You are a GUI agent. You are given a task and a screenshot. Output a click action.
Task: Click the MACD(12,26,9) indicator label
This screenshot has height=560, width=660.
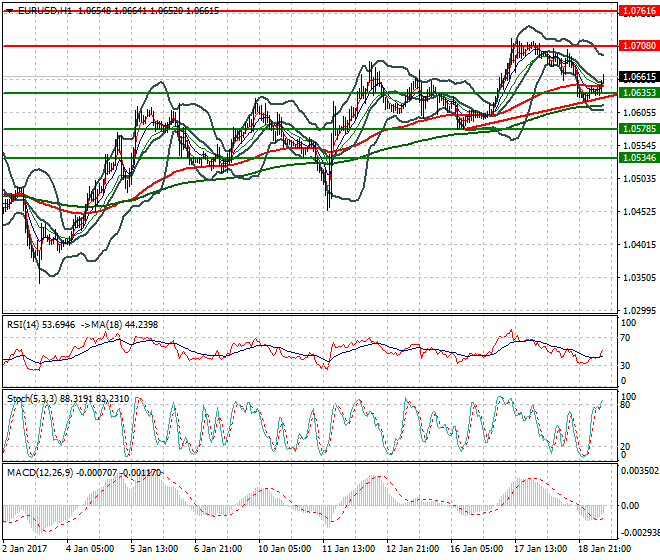pos(40,473)
